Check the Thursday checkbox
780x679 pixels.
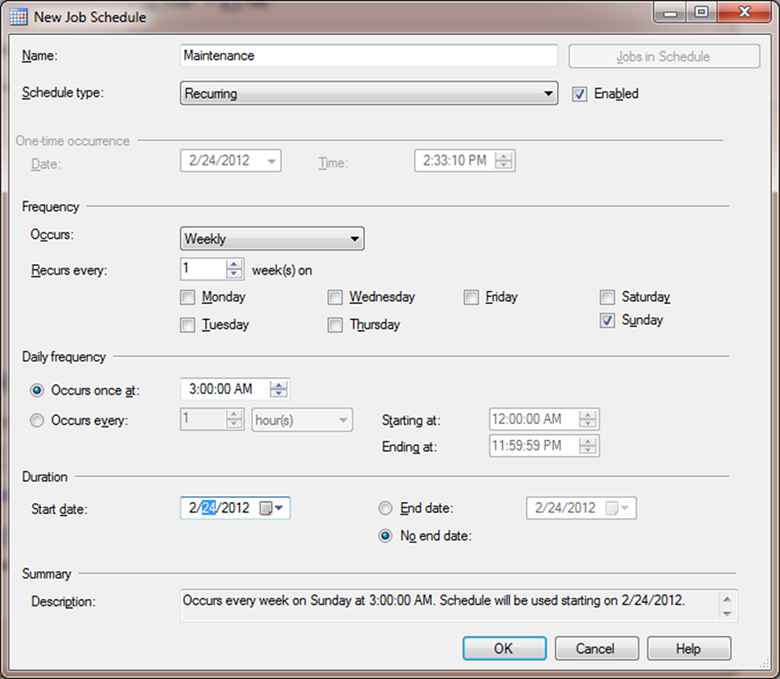[335, 325]
